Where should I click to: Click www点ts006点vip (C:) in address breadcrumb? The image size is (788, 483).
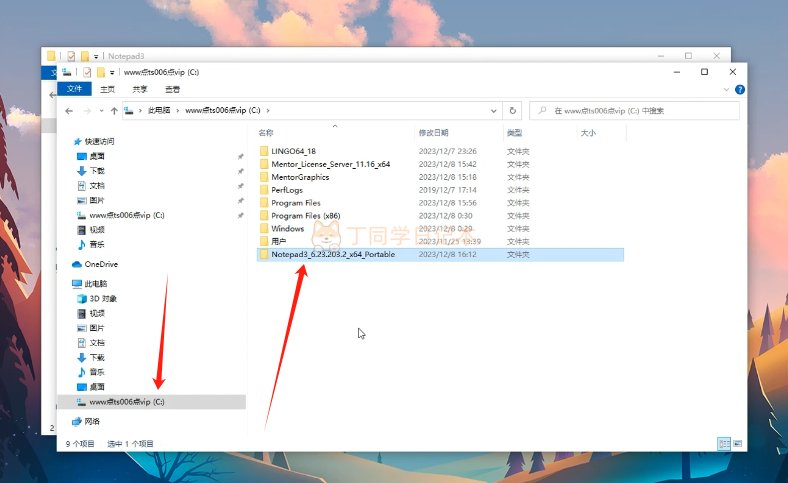coord(223,110)
